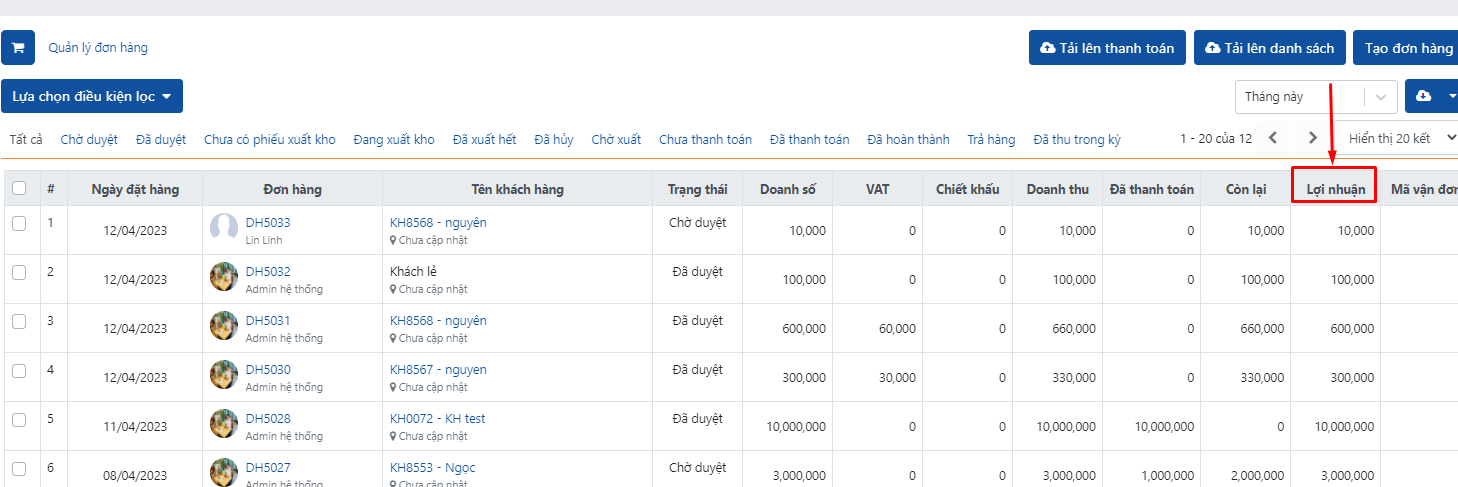Viewport: 1458px width, 487px height.
Task: Open order link DH5030
Action: (x=268, y=370)
